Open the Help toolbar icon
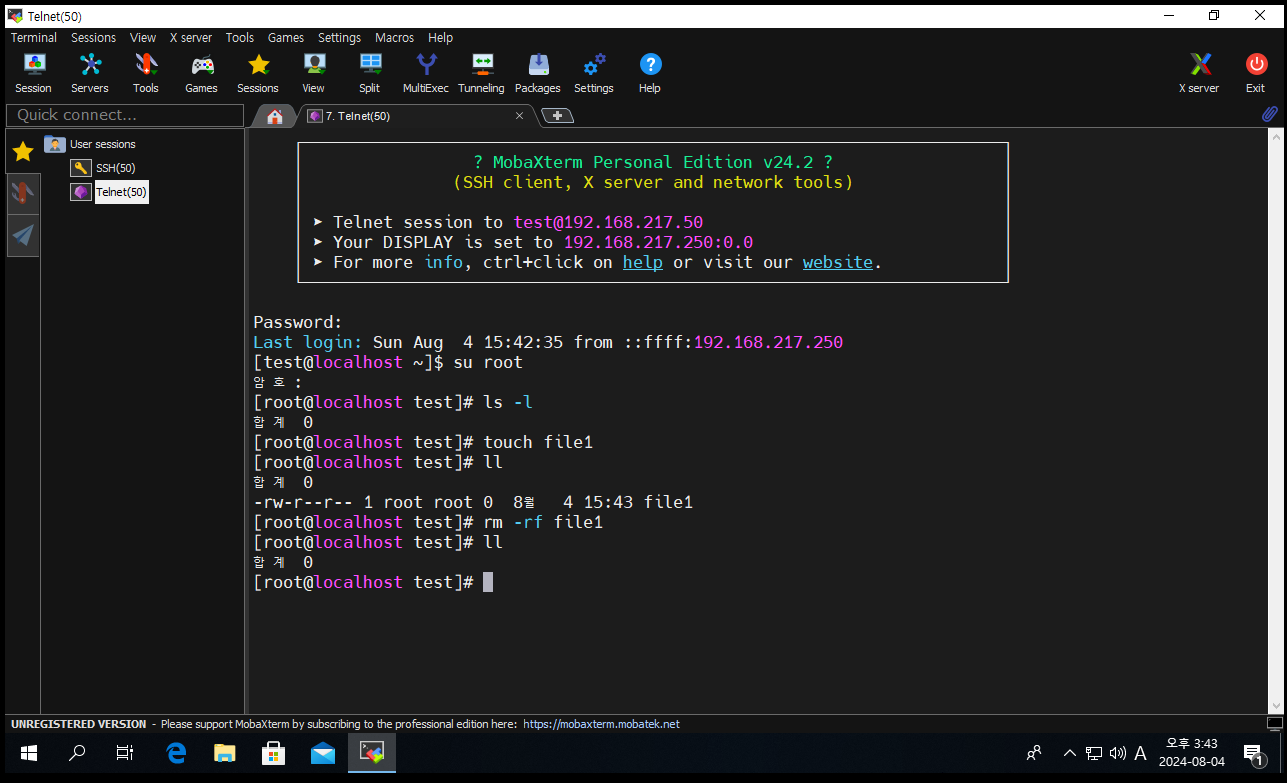The width and height of the screenshot is (1287, 783). click(x=650, y=73)
